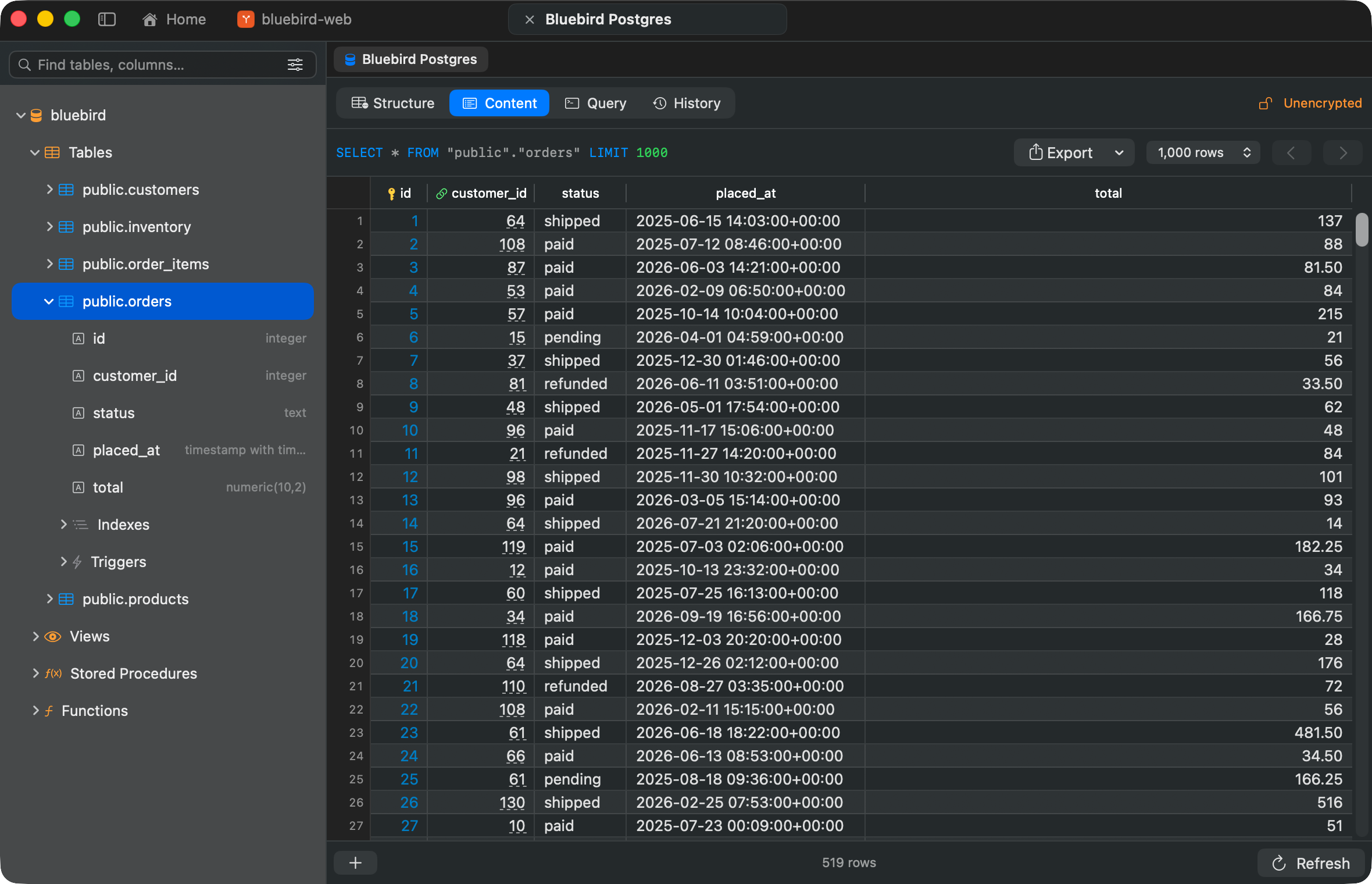This screenshot has width=1372, height=884.
Task: Switch to the Structure tab
Action: pos(393,103)
